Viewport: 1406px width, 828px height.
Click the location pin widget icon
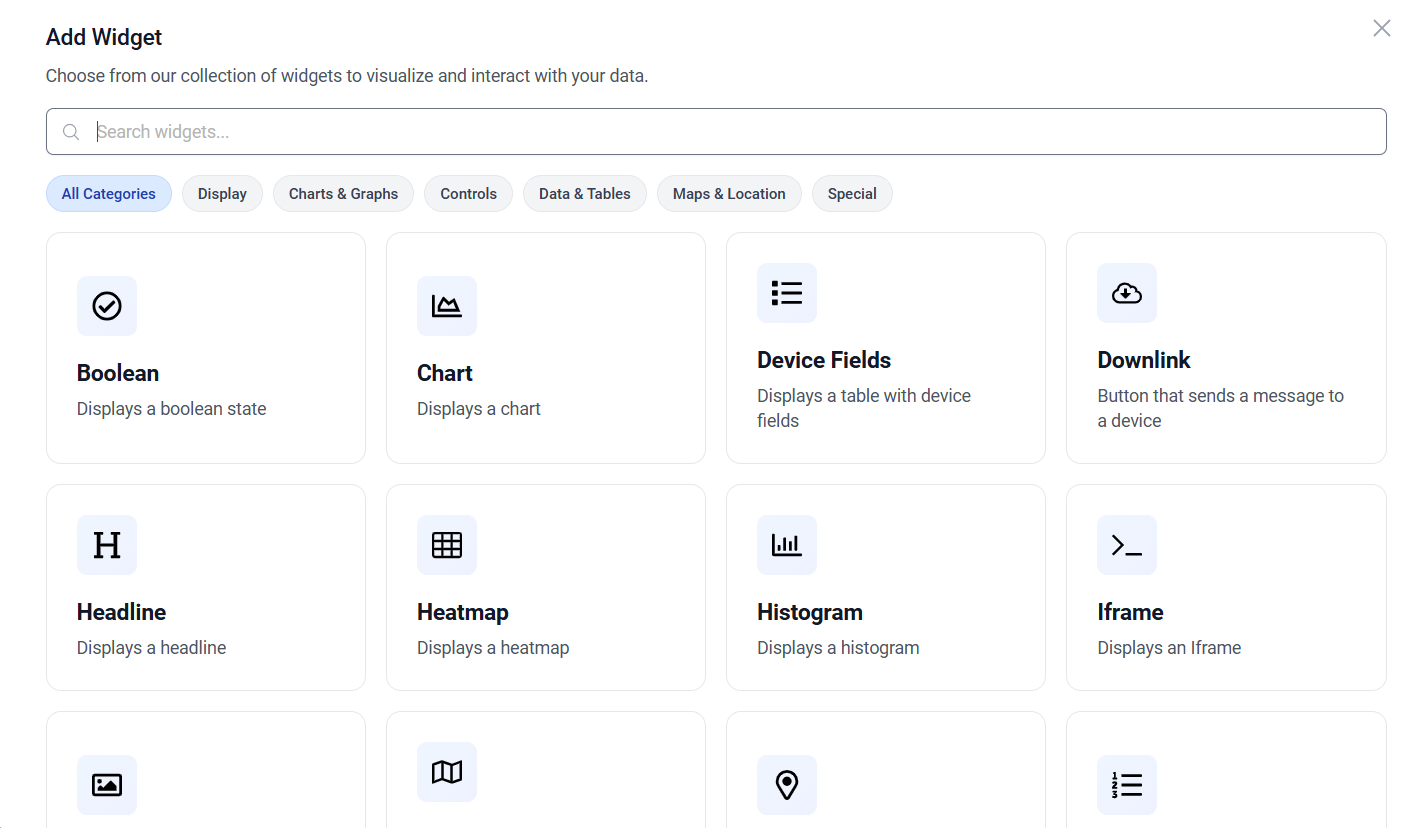tap(787, 785)
